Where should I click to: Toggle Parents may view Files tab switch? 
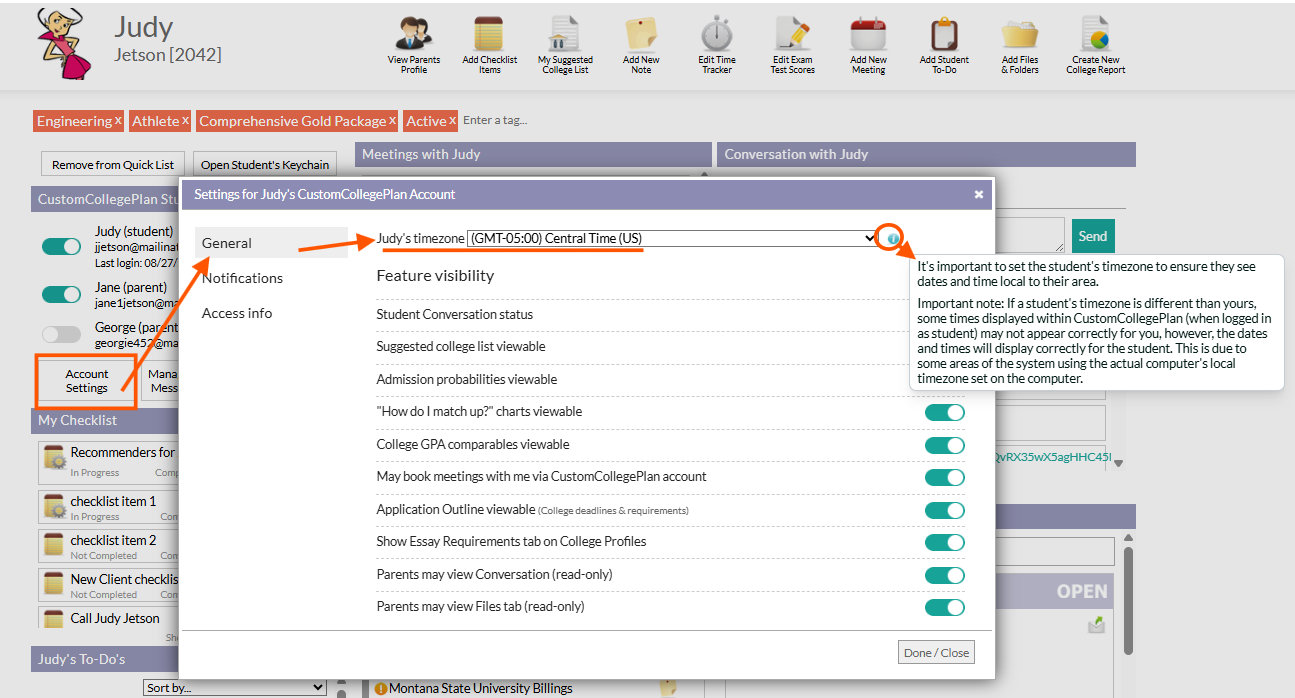click(945, 607)
